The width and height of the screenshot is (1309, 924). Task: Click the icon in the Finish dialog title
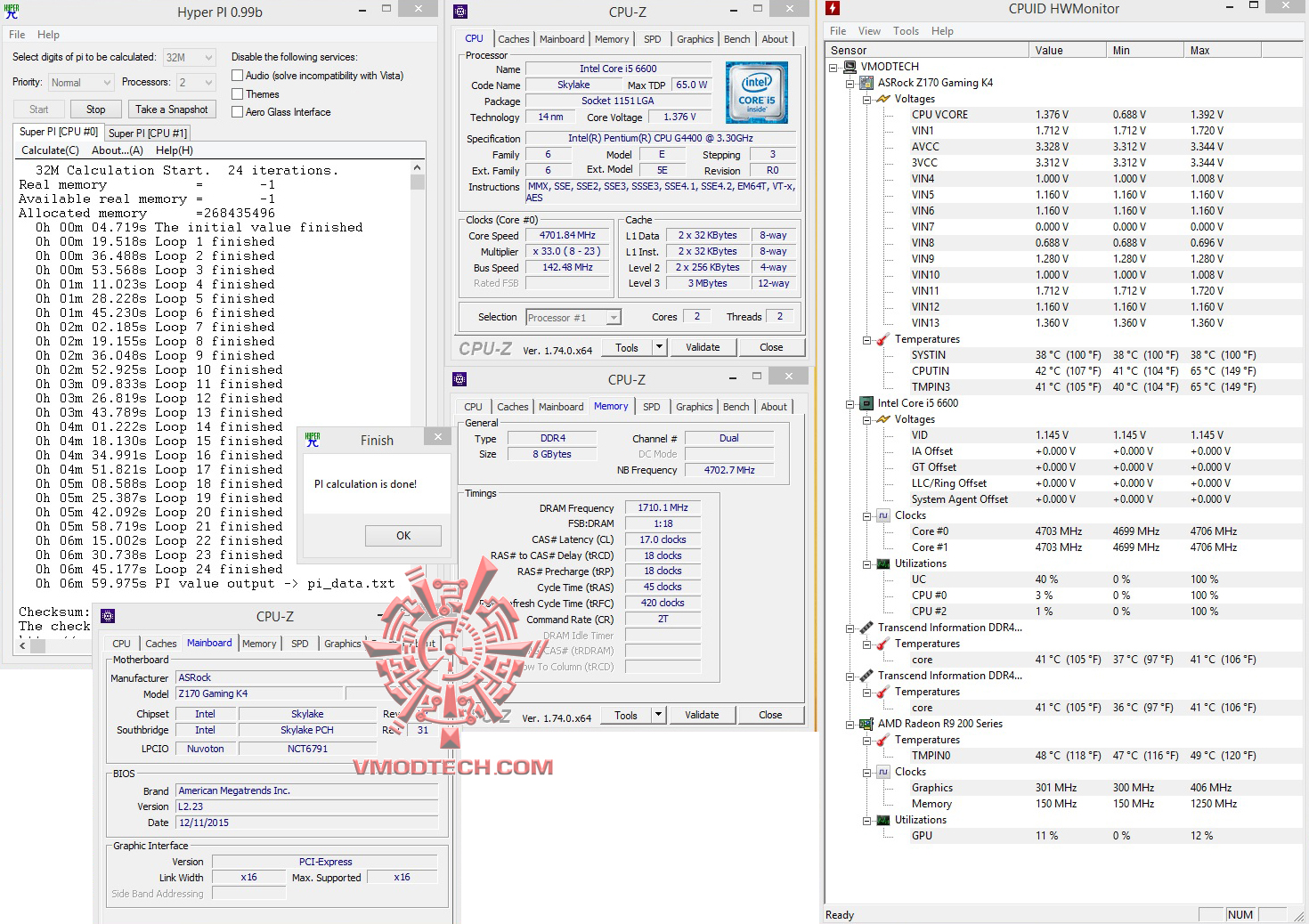[313, 440]
